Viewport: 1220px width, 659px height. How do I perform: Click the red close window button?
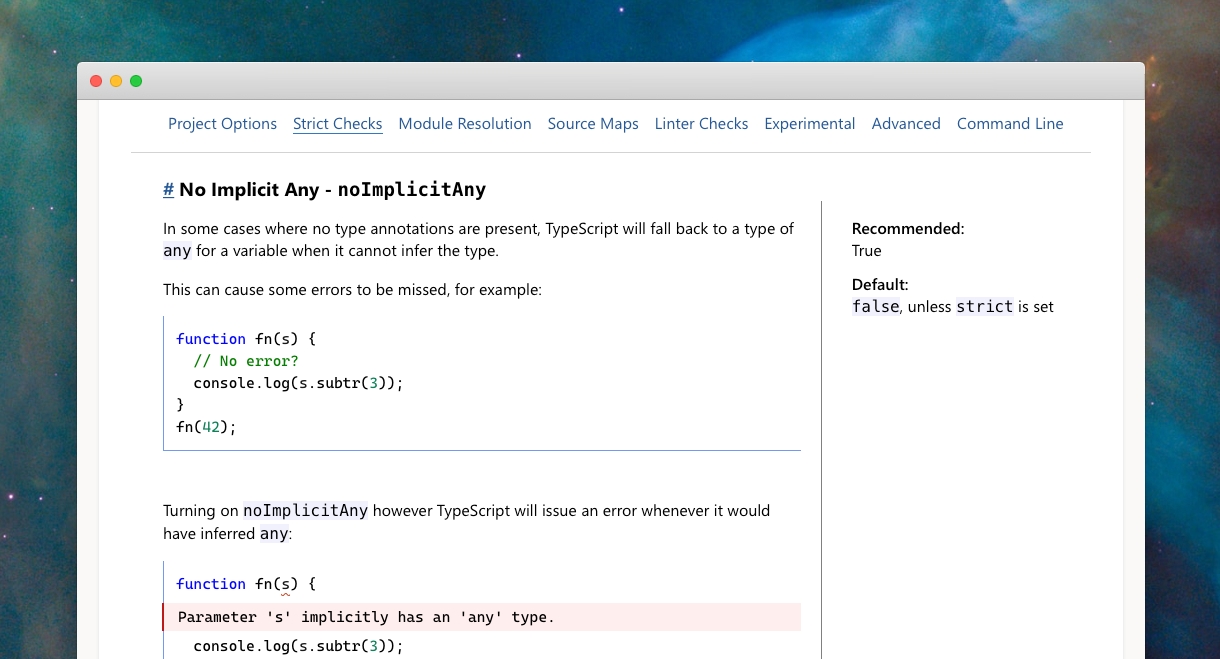[96, 81]
